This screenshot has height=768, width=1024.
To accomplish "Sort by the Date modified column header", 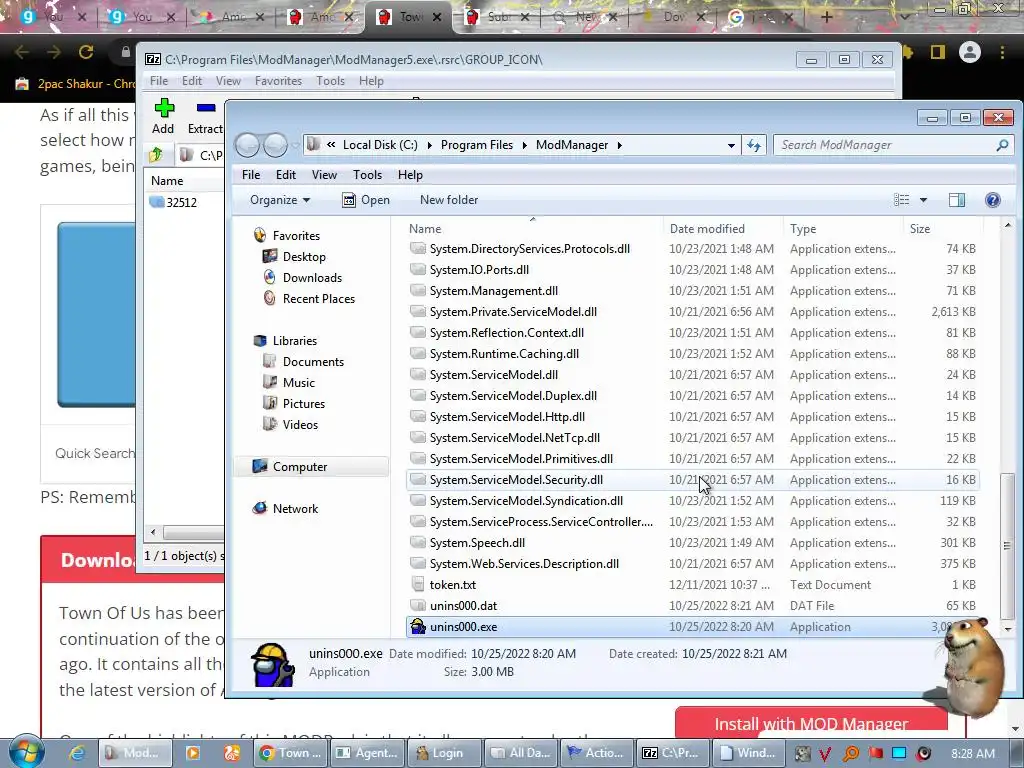I will [x=722, y=229].
